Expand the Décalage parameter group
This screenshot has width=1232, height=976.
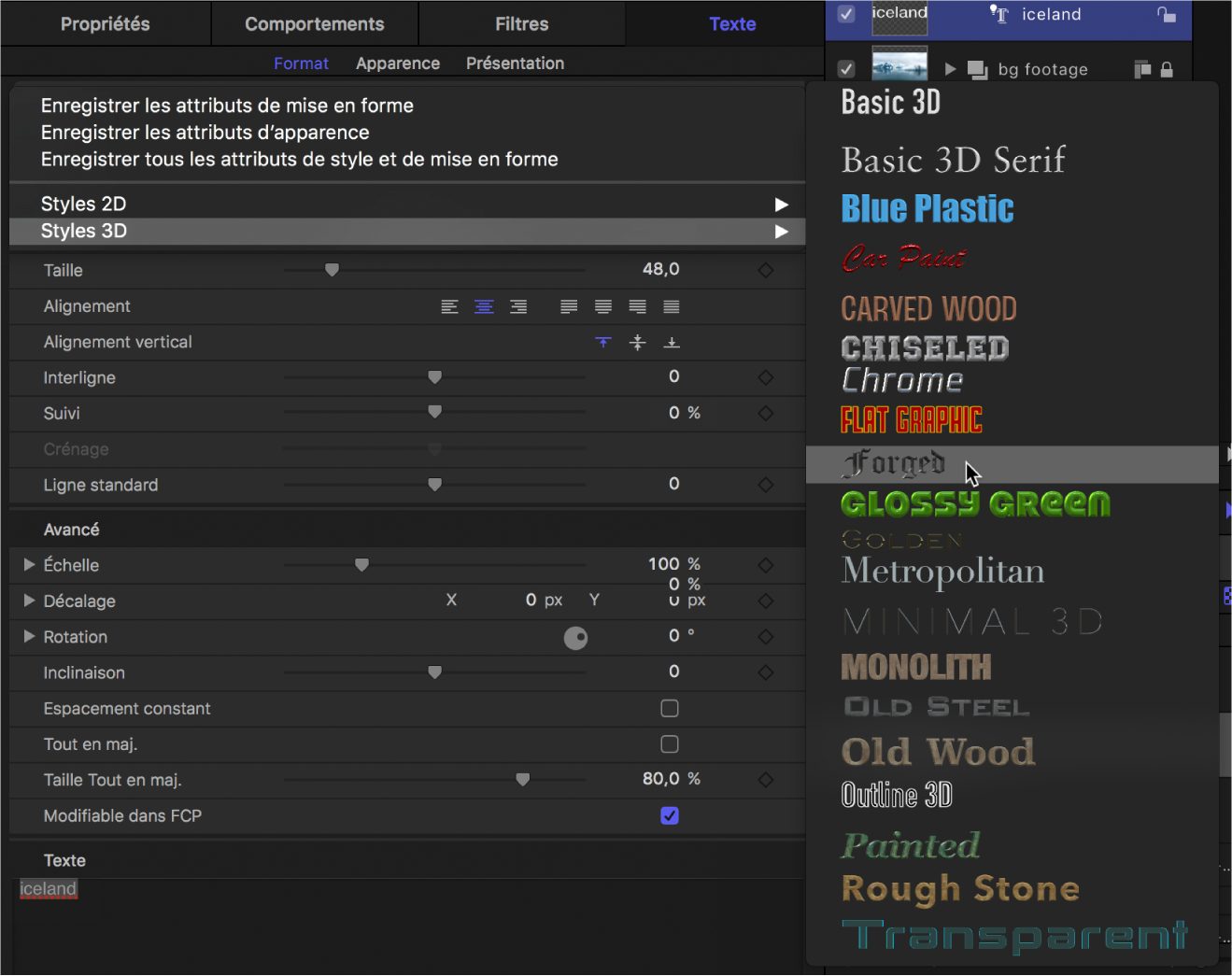click(29, 601)
